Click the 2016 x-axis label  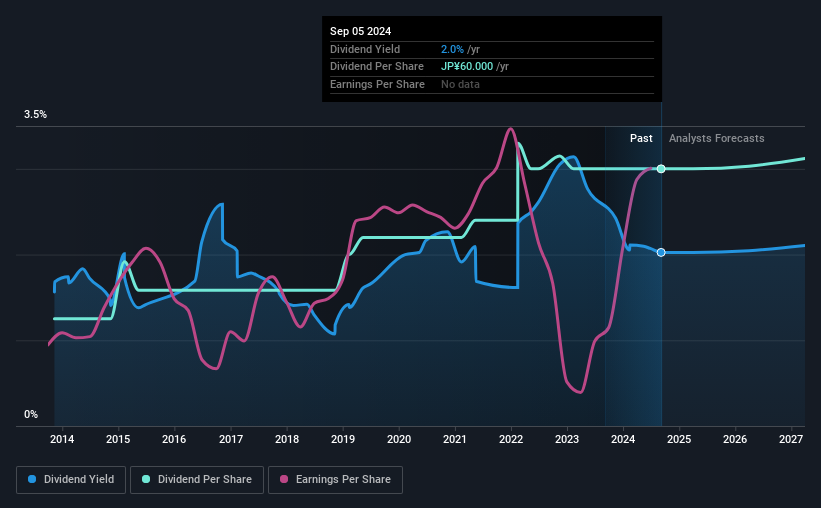(x=174, y=439)
